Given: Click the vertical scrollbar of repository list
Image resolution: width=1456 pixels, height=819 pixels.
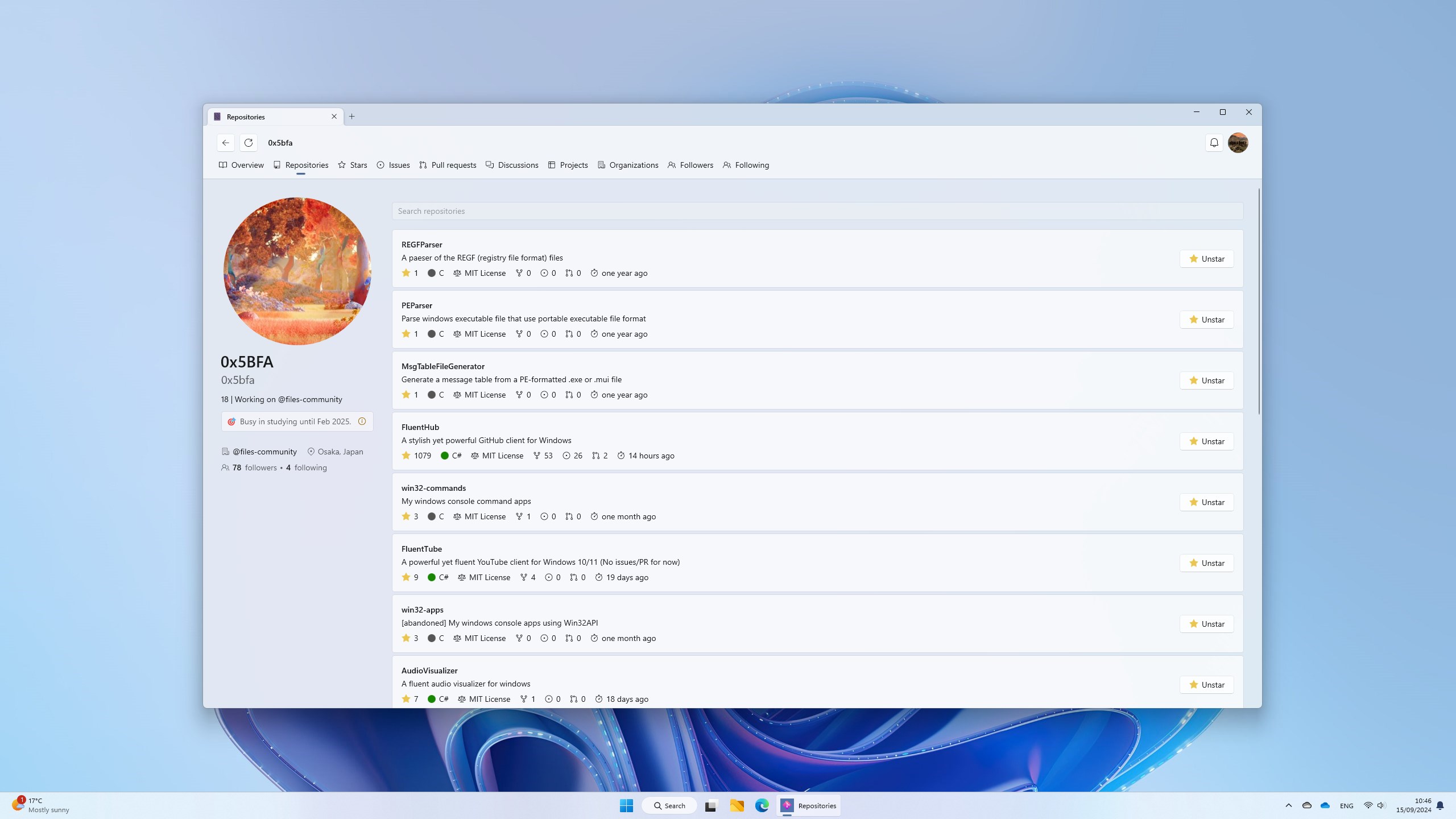Looking at the screenshot, I should pos(1259,301).
